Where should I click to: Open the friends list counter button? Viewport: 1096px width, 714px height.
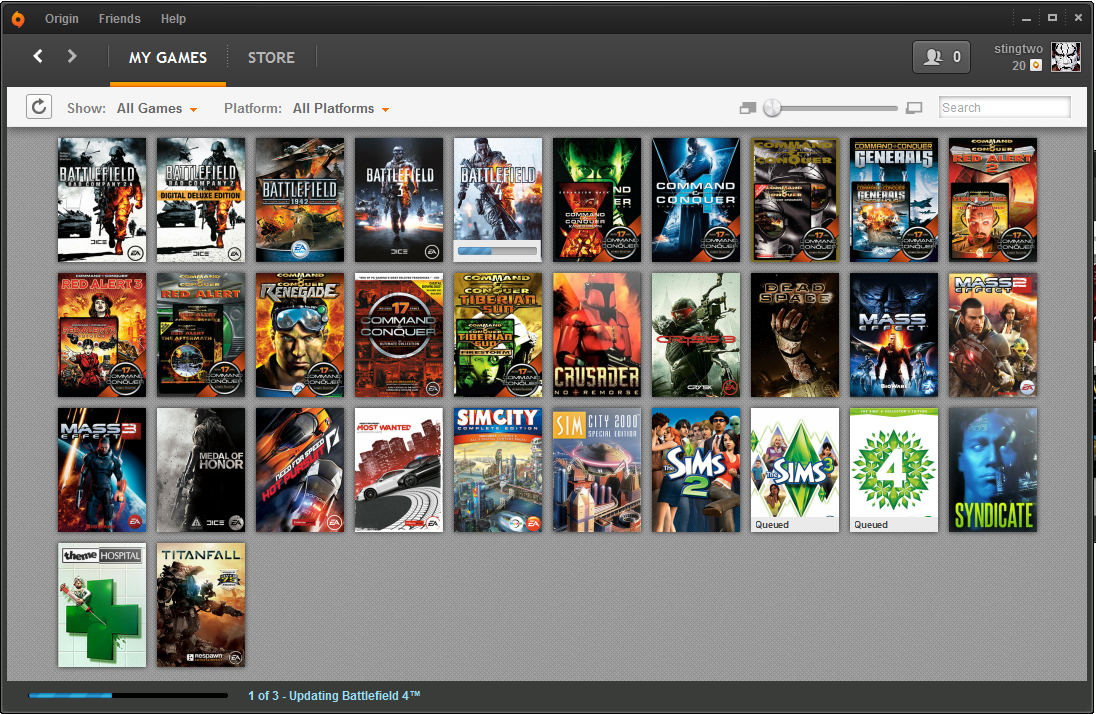(941, 57)
